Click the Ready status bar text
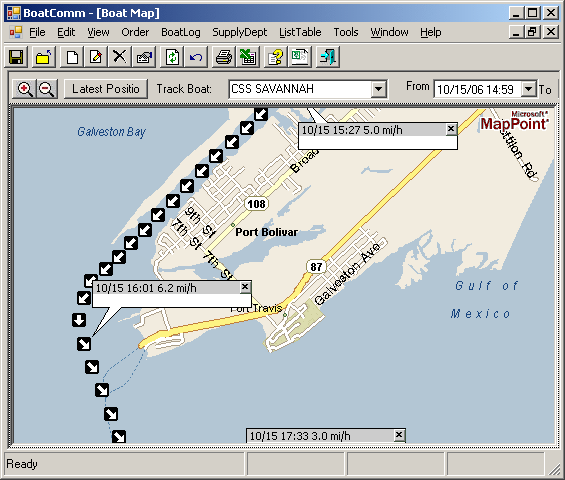The width and height of the screenshot is (565, 480). point(22,464)
